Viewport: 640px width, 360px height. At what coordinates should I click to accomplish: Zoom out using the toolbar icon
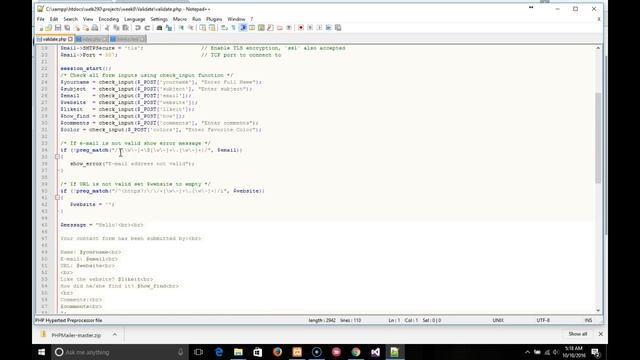(x=190, y=28)
